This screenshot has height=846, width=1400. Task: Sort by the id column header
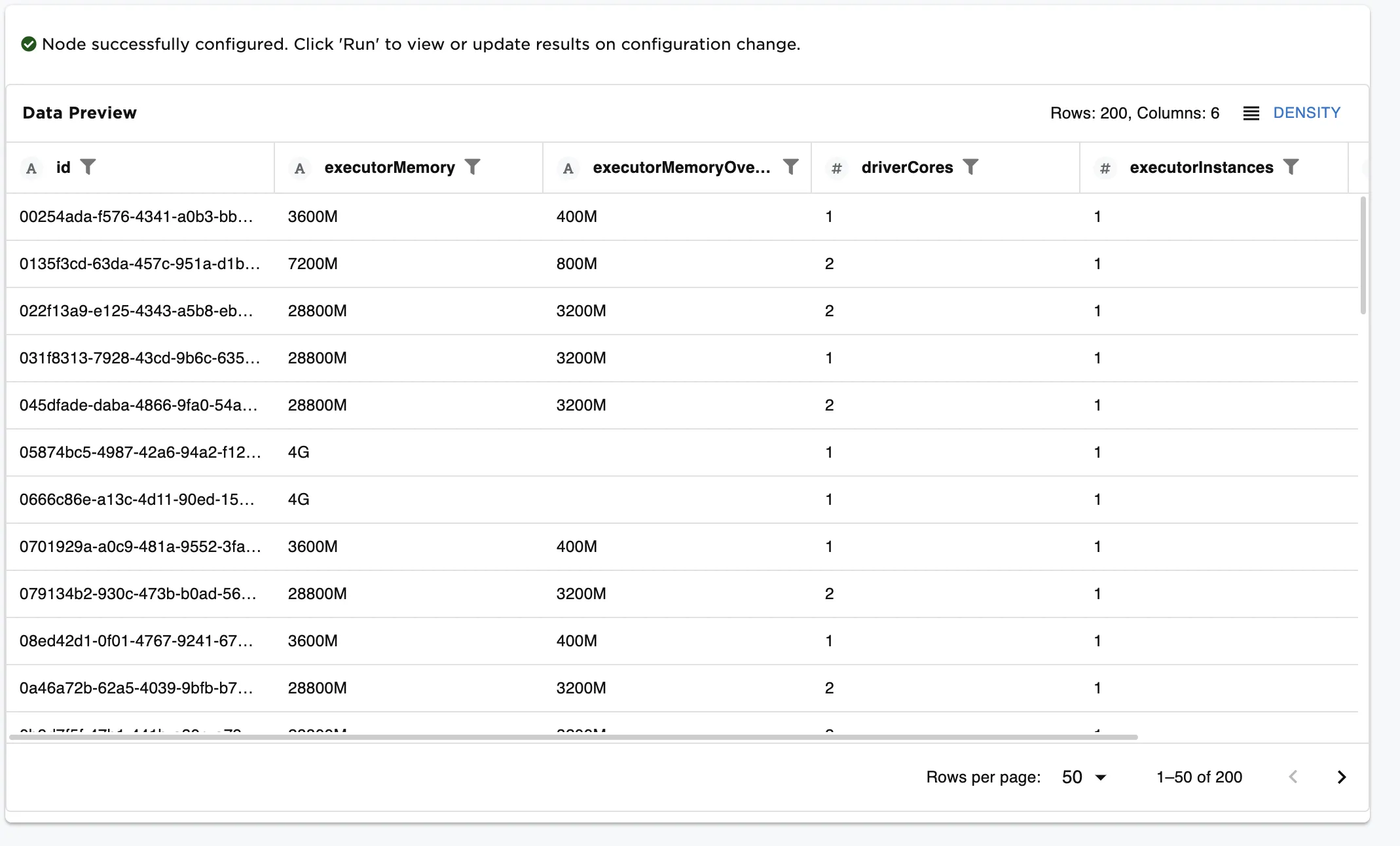[63, 168]
